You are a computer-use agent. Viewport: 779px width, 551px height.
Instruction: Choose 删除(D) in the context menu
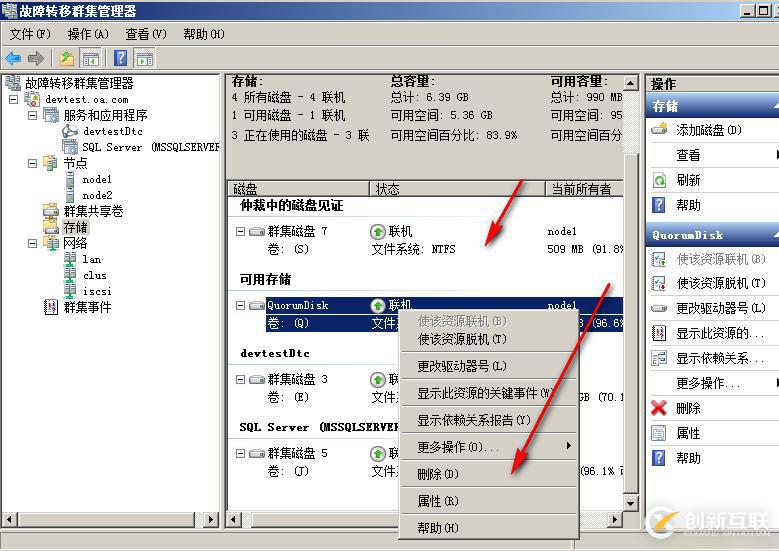tap(489, 474)
